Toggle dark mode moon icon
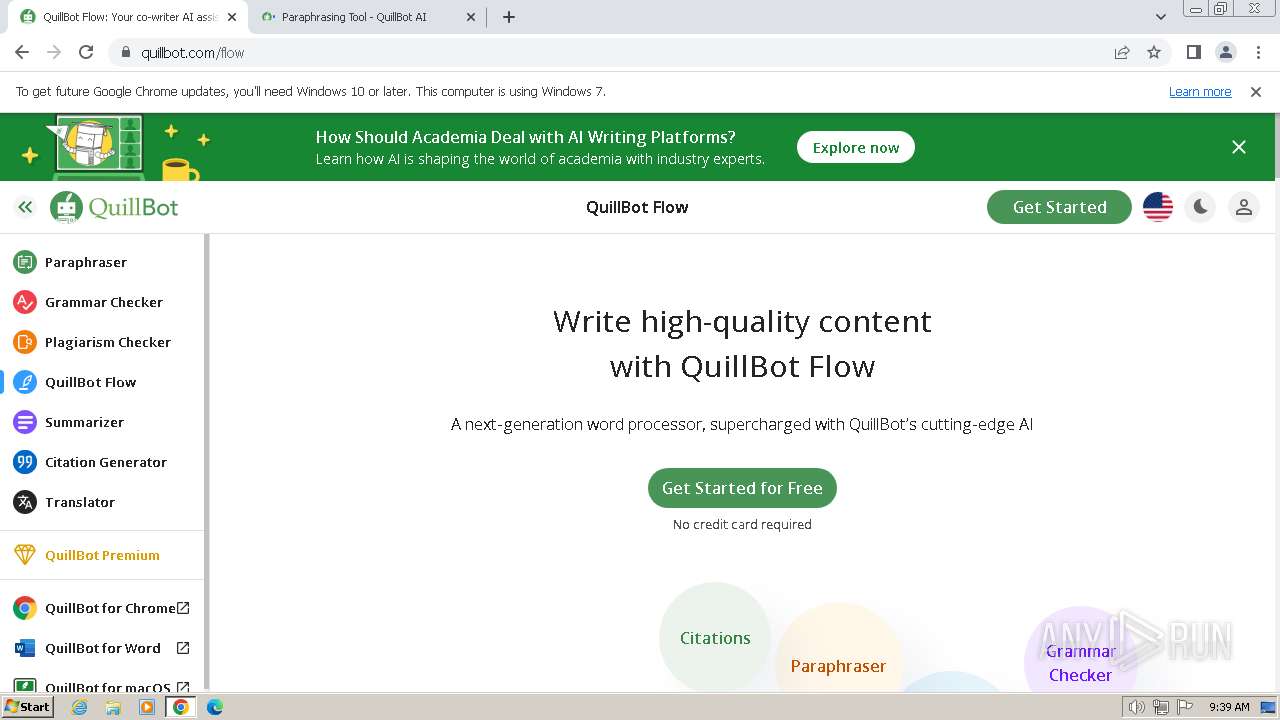This screenshot has width=1280, height=720. click(x=1200, y=207)
